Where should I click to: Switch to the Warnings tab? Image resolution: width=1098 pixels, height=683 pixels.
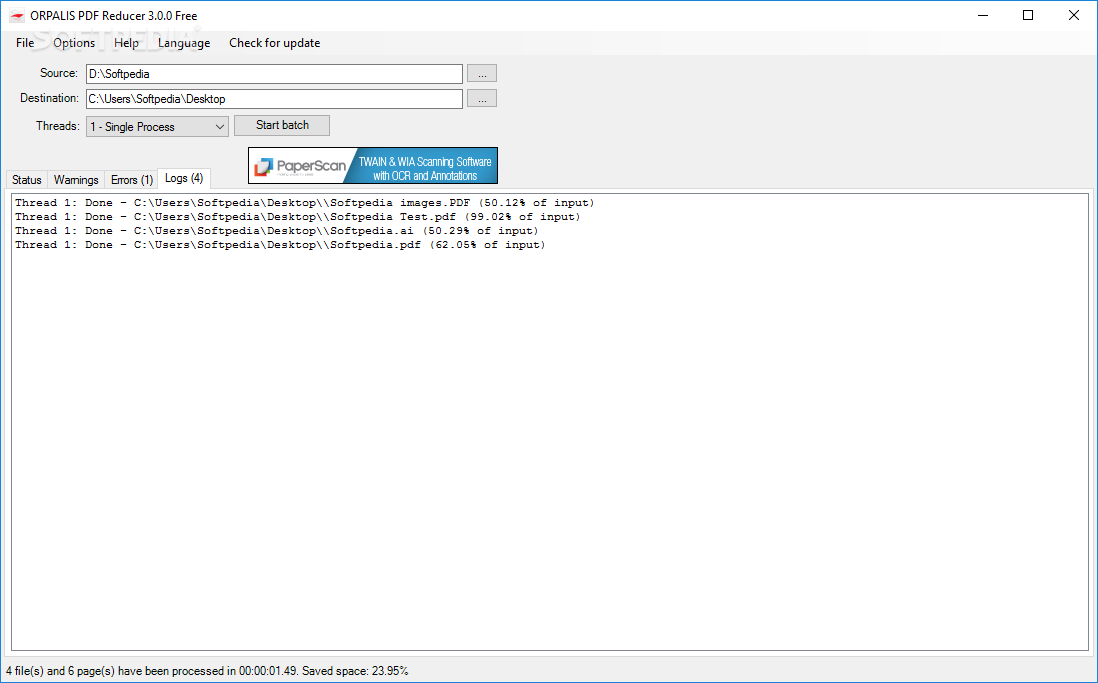click(76, 180)
